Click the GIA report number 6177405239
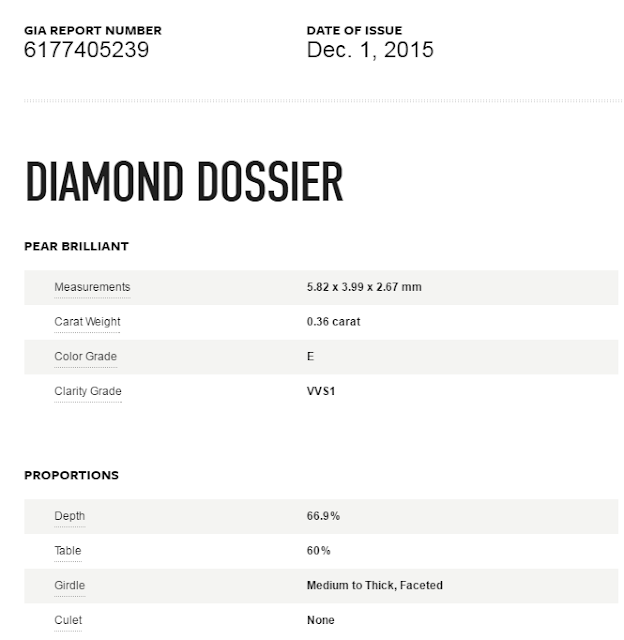Image resolution: width=624 pixels, height=640 pixels. [87, 50]
